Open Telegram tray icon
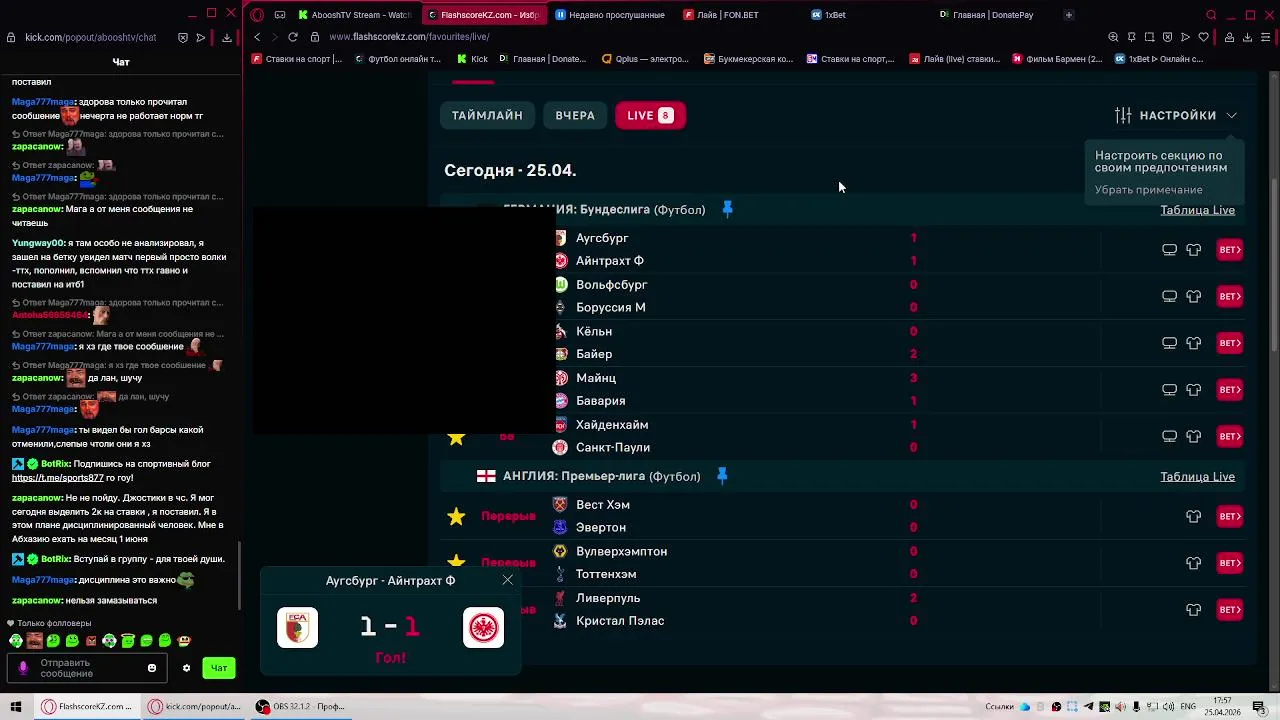 [x=1088, y=707]
